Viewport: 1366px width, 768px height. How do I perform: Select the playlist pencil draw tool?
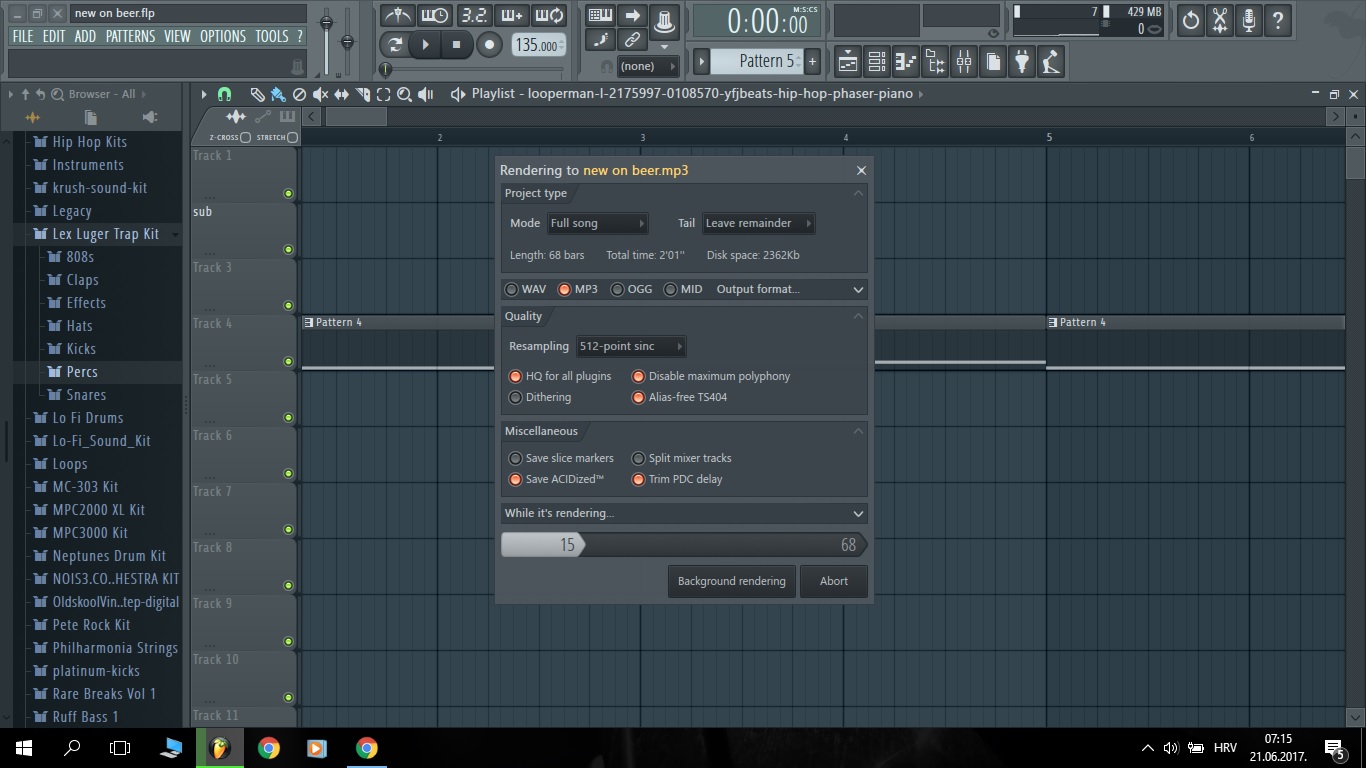(x=257, y=94)
